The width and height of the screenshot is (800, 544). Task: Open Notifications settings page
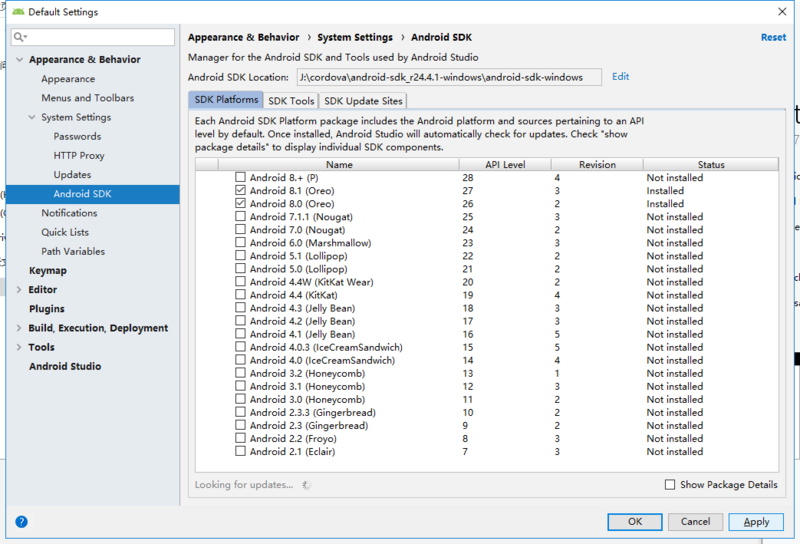pyautogui.click(x=69, y=213)
